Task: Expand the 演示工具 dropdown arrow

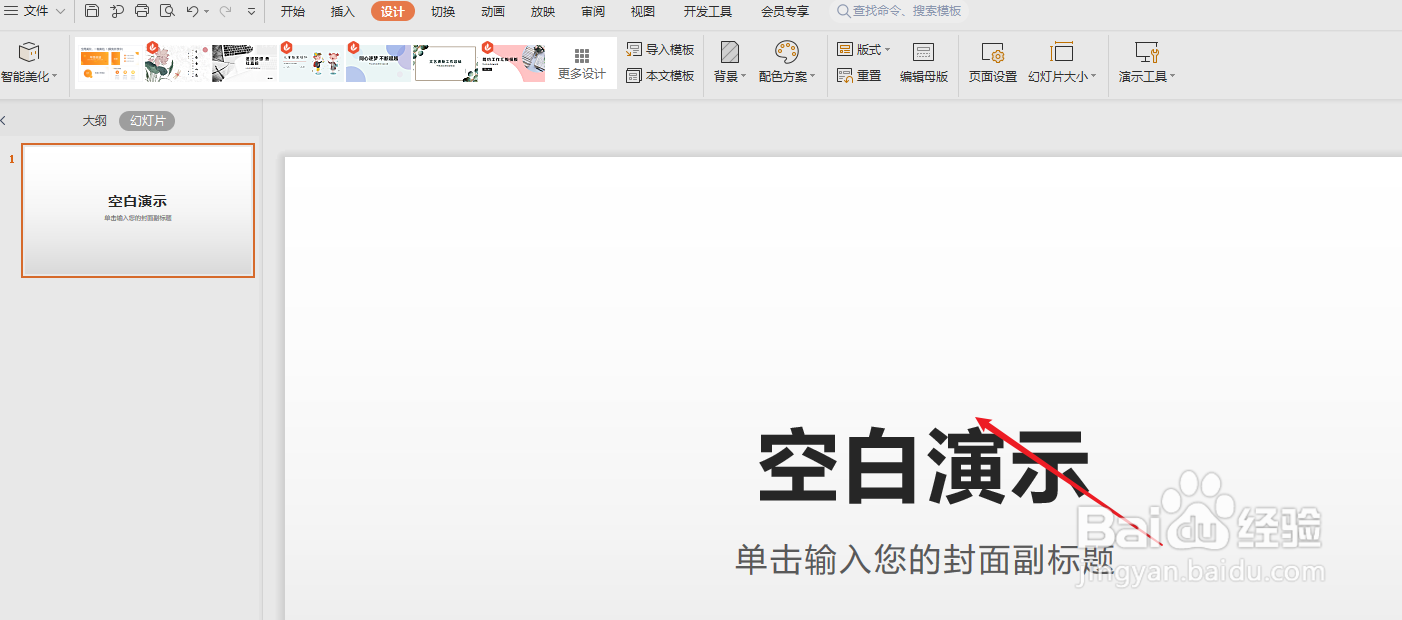Action: pyautogui.click(x=1172, y=77)
